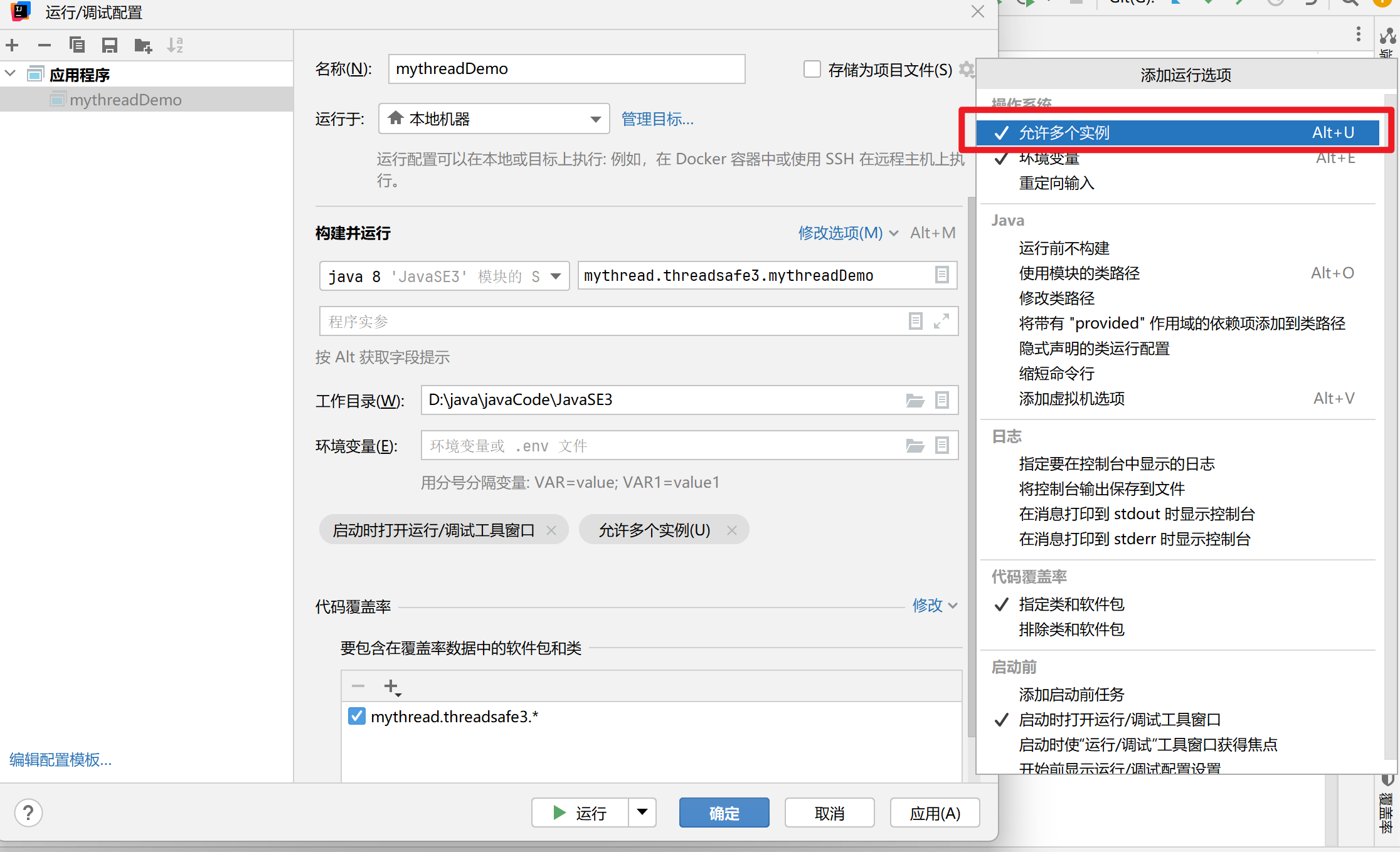The image size is (1400, 852).
Task: Enable 存储为项目文件 checkbox
Action: coord(812,69)
